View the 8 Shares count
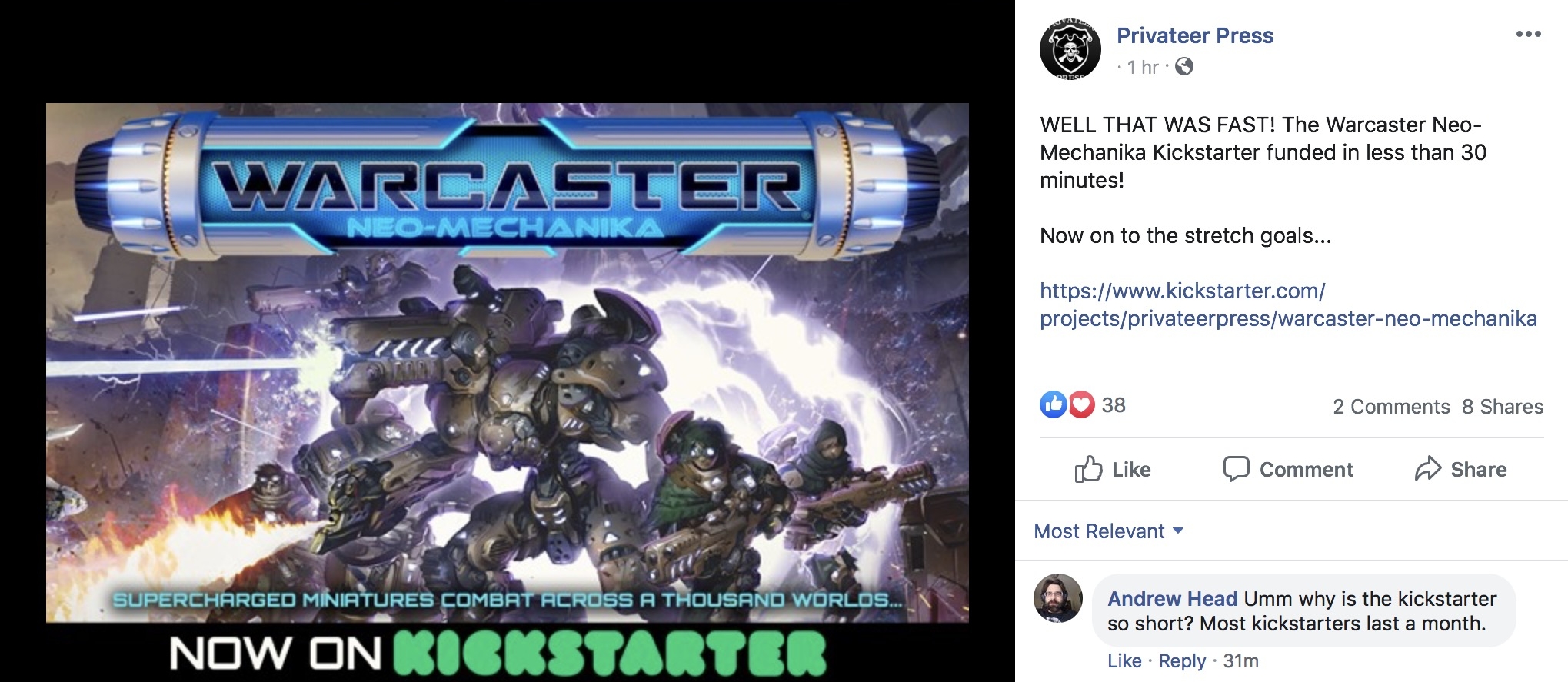Image resolution: width=1568 pixels, height=682 pixels. point(1503,407)
